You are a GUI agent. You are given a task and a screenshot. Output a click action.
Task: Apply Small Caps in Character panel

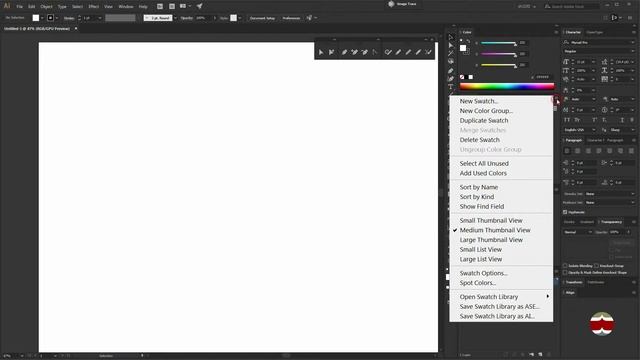tap(577, 120)
